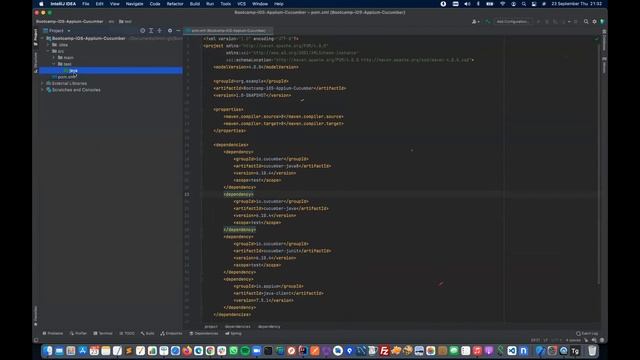The width and height of the screenshot is (640, 360).
Task: Open the Navigate menu
Action: pos(134,4)
